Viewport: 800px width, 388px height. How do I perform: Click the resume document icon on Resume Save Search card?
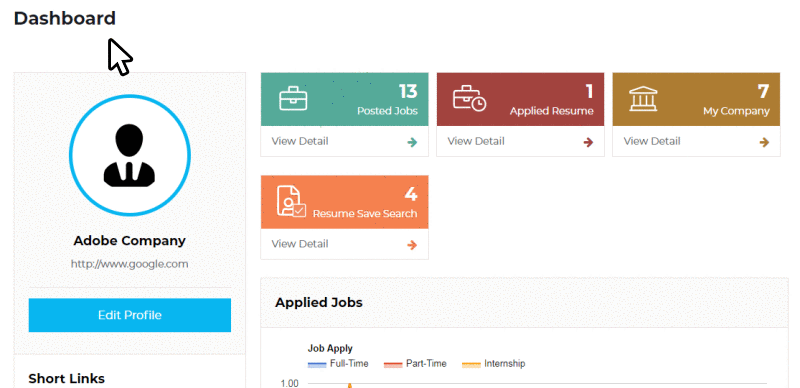[x=291, y=202]
